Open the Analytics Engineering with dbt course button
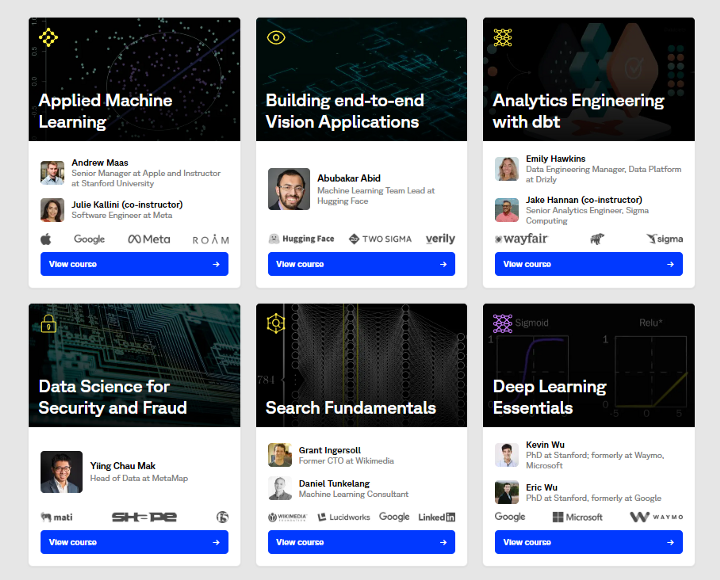The width and height of the screenshot is (720, 580). click(x=589, y=264)
